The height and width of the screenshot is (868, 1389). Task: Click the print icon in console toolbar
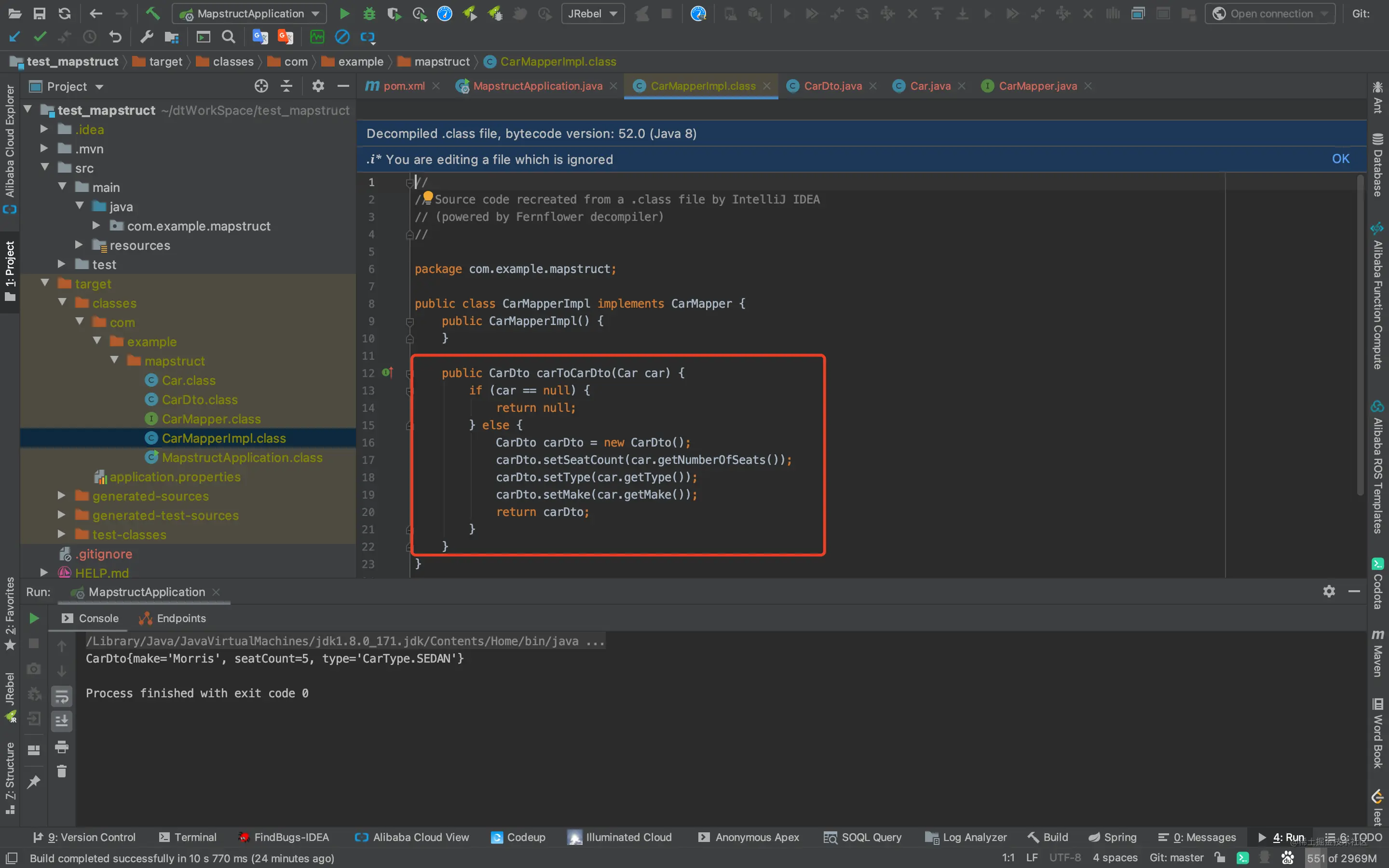[61, 747]
